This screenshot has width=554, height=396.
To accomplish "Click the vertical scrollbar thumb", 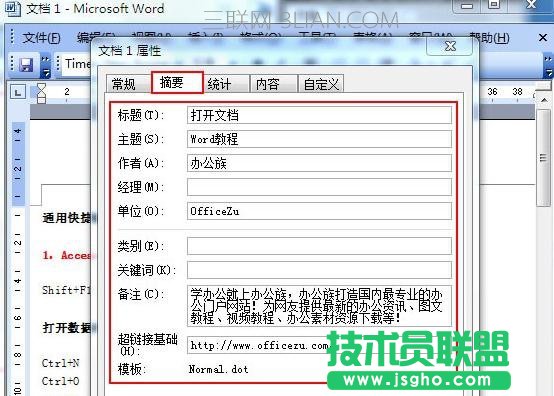I will pyautogui.click(x=543, y=158).
